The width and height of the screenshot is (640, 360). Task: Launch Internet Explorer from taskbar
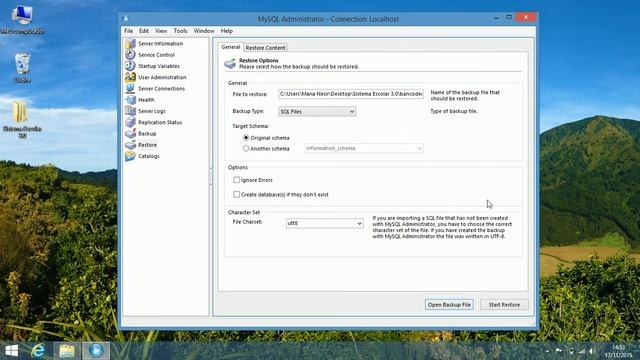(38, 351)
